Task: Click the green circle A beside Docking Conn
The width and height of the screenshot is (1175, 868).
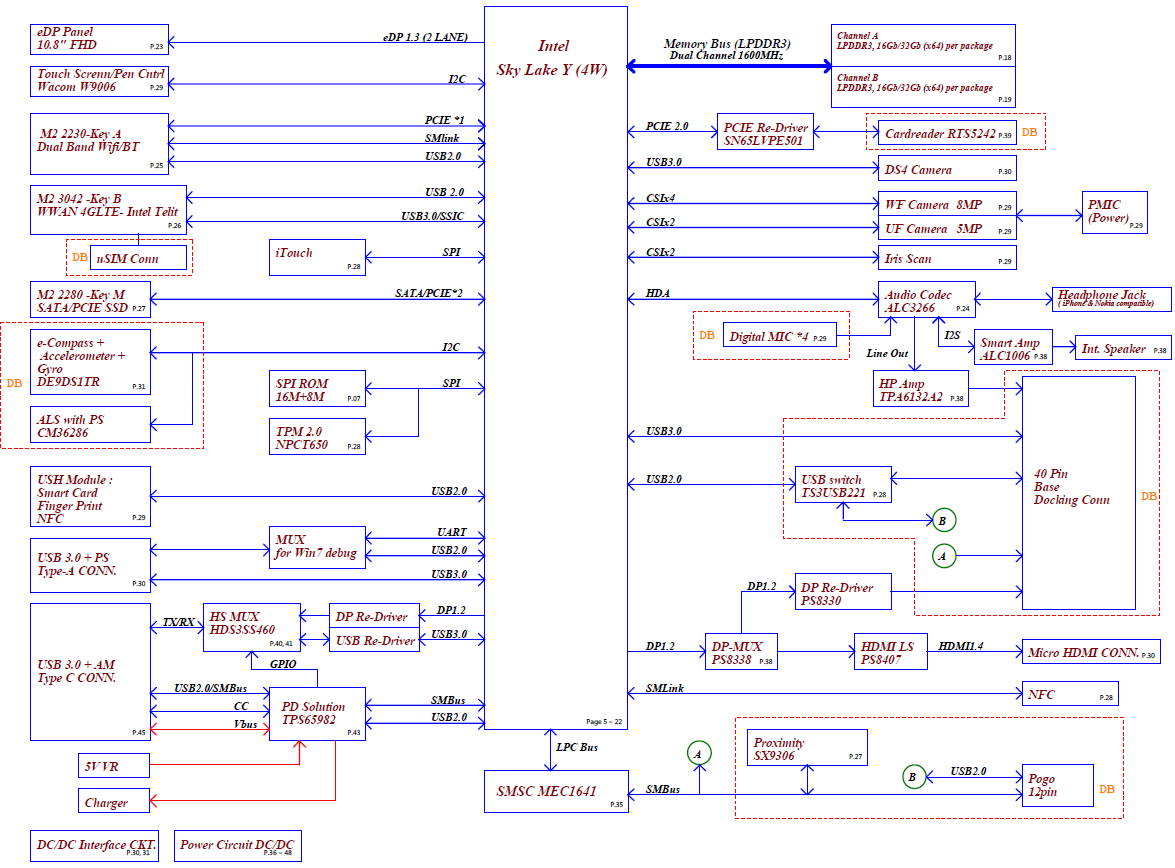Action: tap(941, 554)
